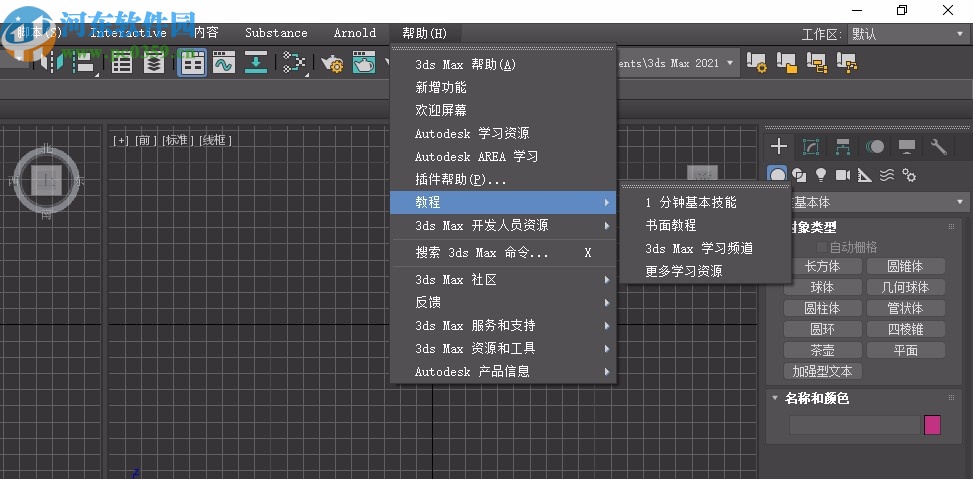This screenshot has width=973, height=479.
Task: Switch to the Display panel monitor tab
Action: pyautogui.click(x=907, y=147)
